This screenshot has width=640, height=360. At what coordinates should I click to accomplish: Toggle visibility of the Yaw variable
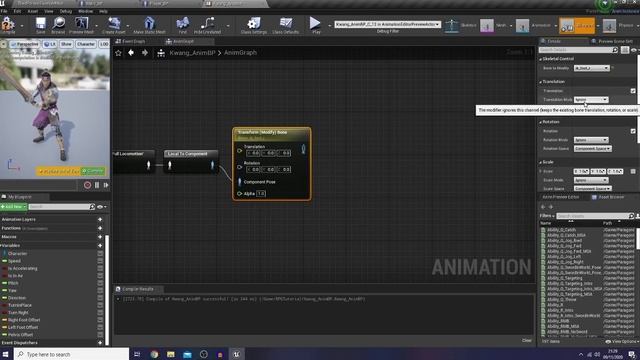coord(100,290)
